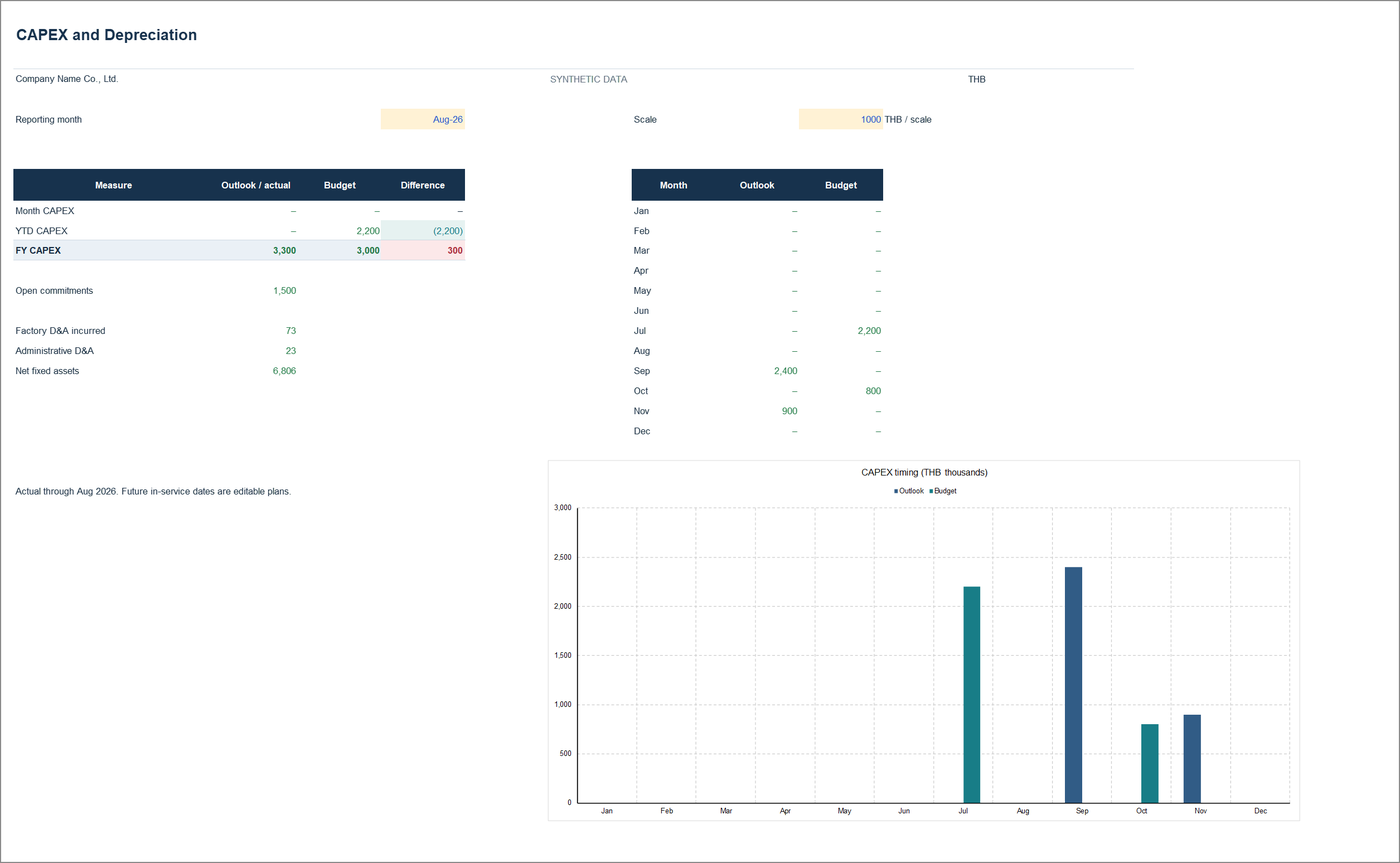The width and height of the screenshot is (1400, 863).
Task: Click the Company Name Co., Ltd. text
Action: point(67,79)
